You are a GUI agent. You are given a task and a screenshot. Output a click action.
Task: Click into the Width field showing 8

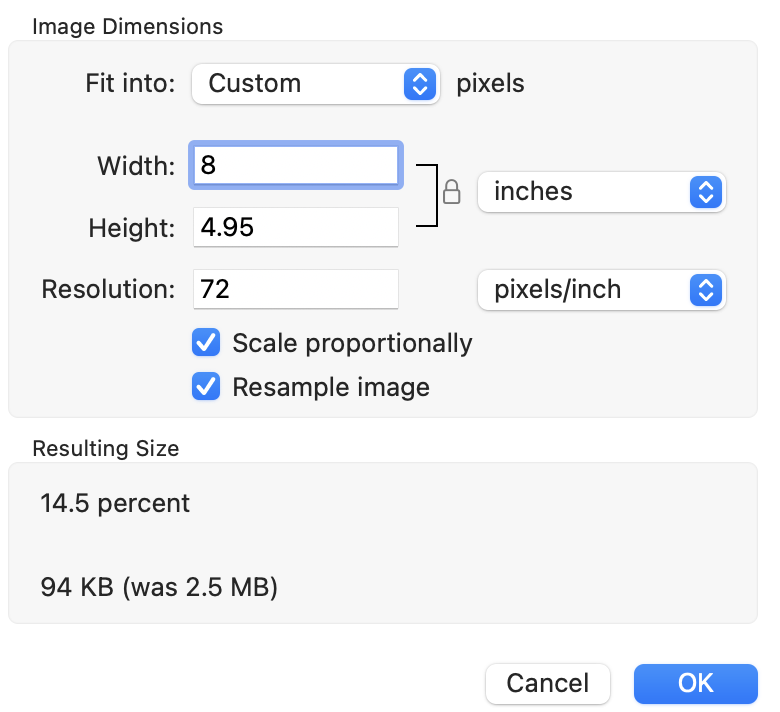tap(296, 165)
